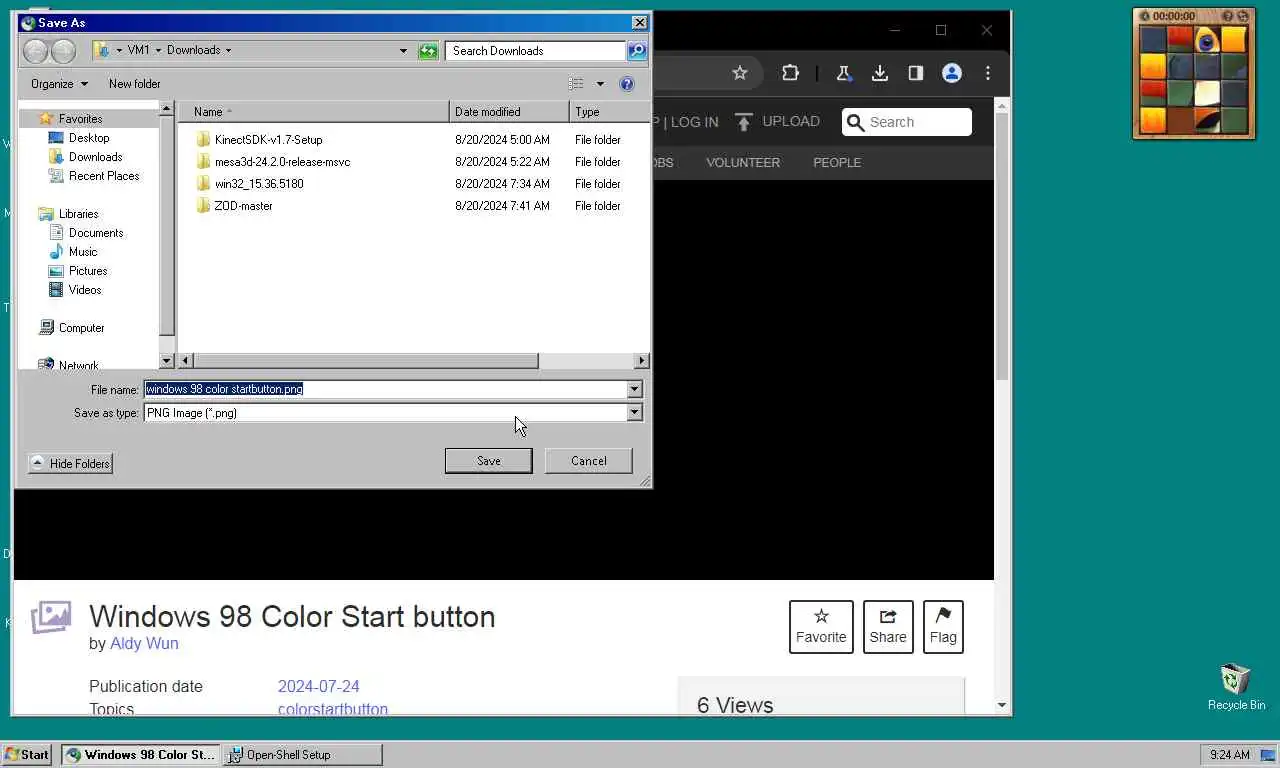
Task: Open the 2024-07-24 publication date link
Action: pos(318,687)
